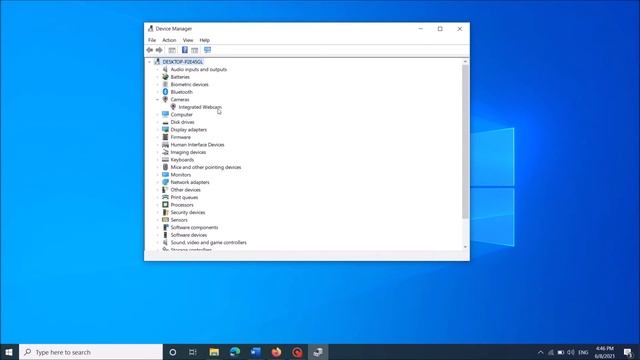The height and width of the screenshot is (360, 640).
Task: Click the Show/Hide Console Tree toolbar icon
Action: 172,50
